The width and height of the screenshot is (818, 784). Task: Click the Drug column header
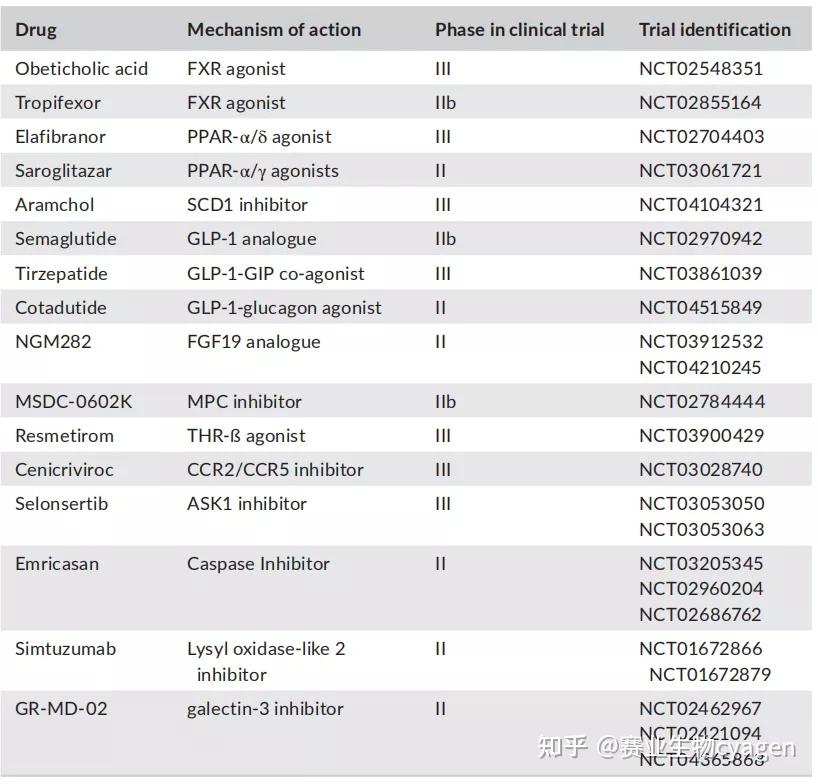coord(36,30)
